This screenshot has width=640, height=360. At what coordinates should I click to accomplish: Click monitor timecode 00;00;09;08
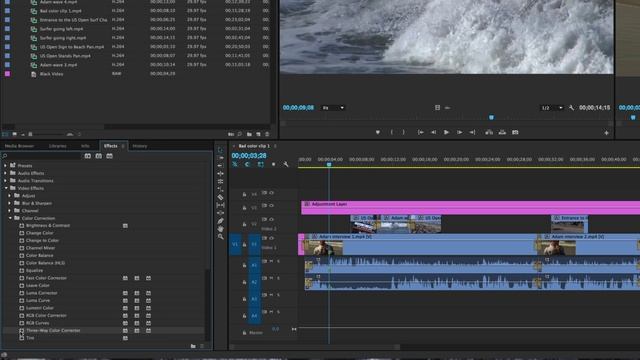[298, 108]
